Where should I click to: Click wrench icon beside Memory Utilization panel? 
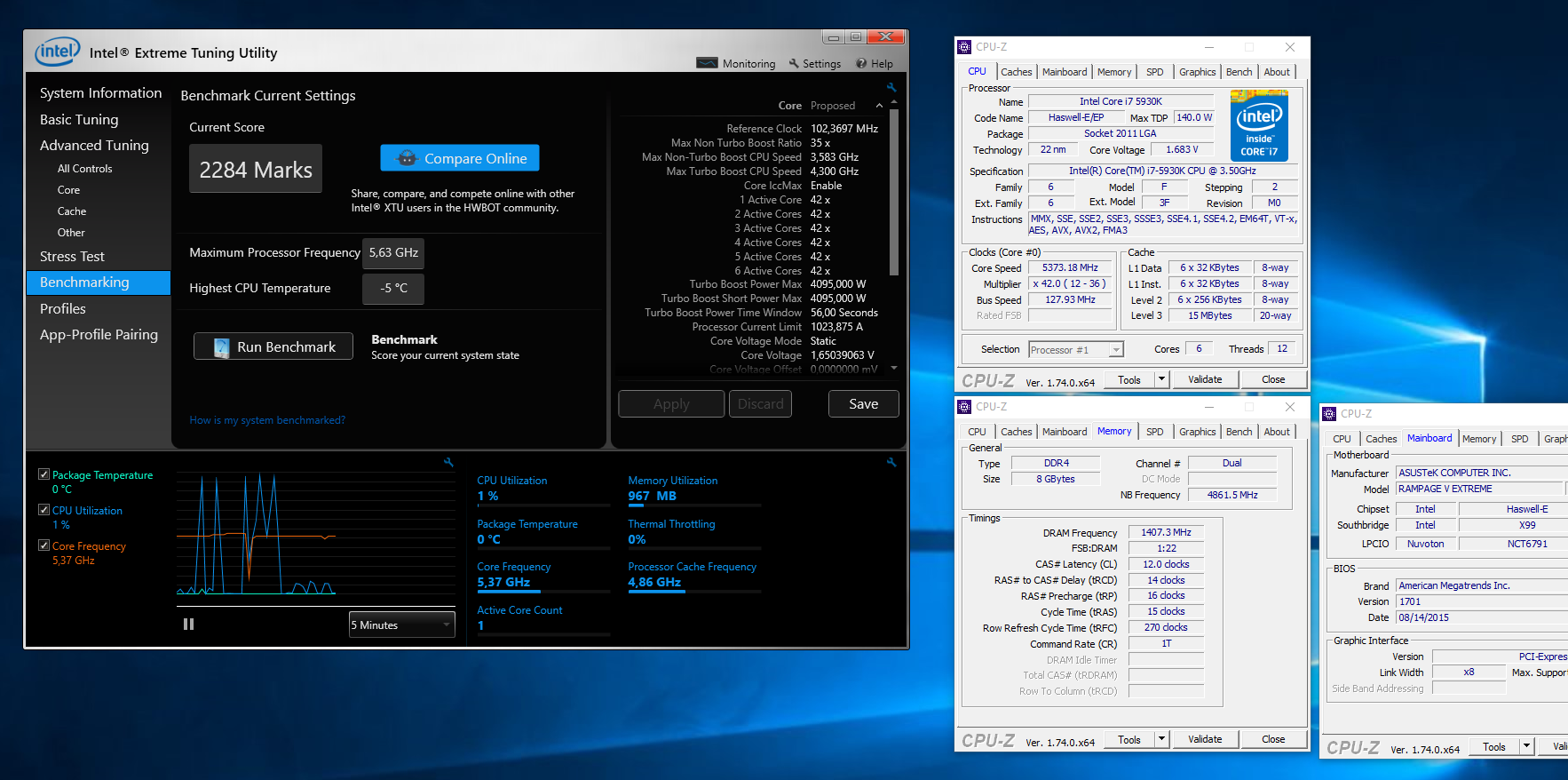point(891,462)
